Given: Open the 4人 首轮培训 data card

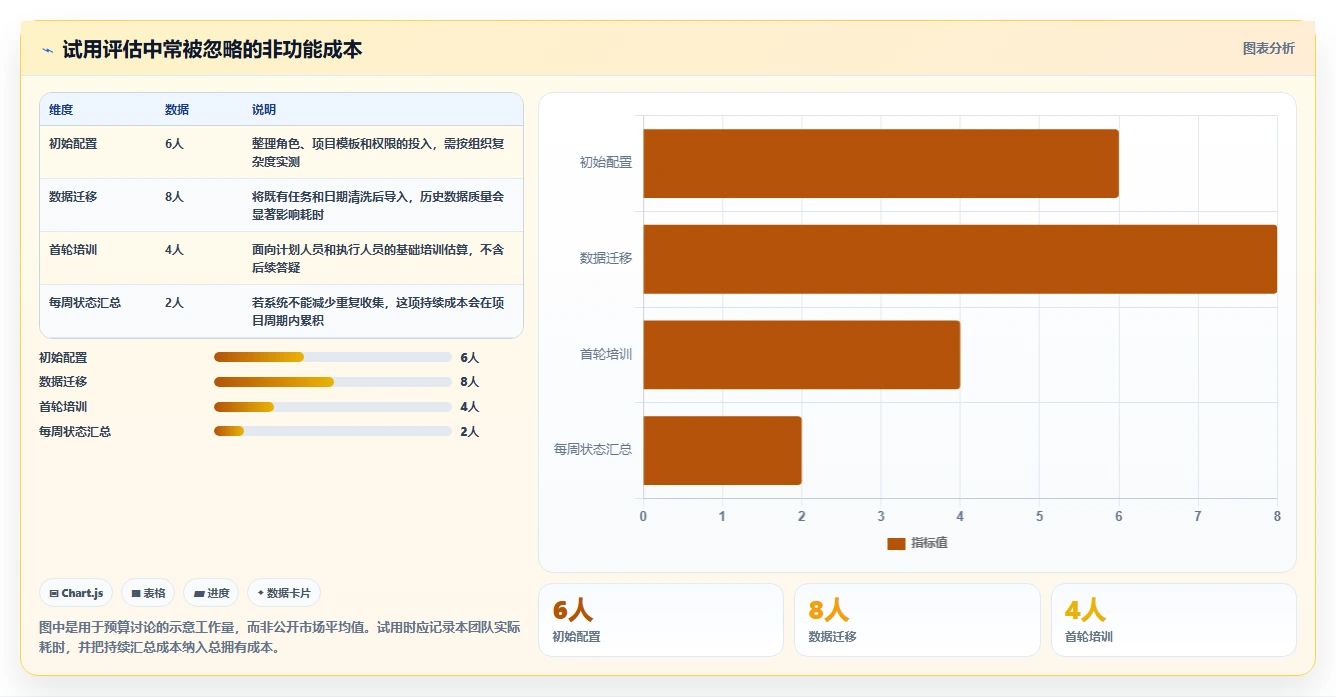Looking at the screenshot, I should tap(1173, 620).
